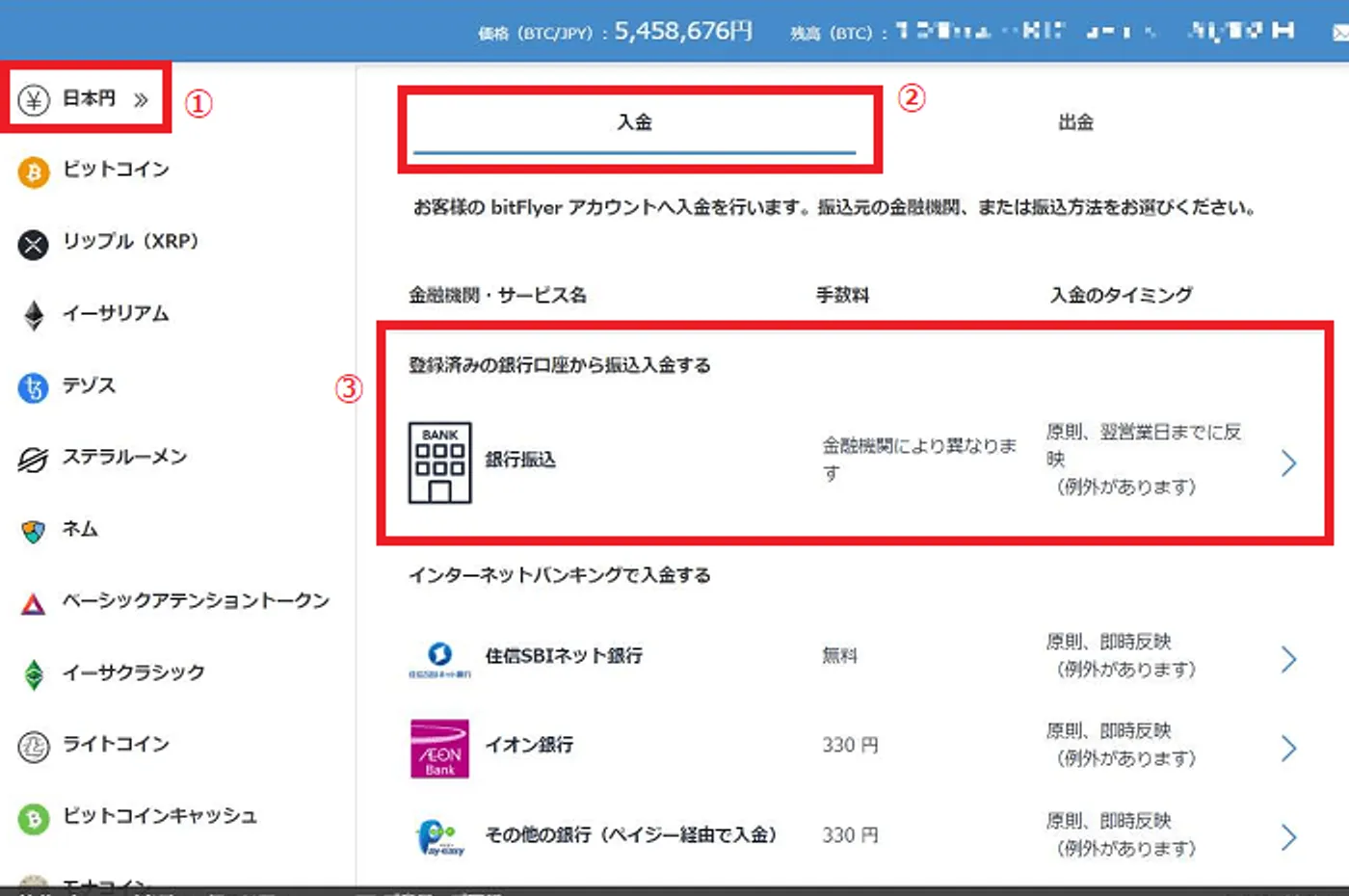Click the orange Bitcoin icon
Image resolution: width=1349 pixels, height=896 pixels.
tap(34, 171)
